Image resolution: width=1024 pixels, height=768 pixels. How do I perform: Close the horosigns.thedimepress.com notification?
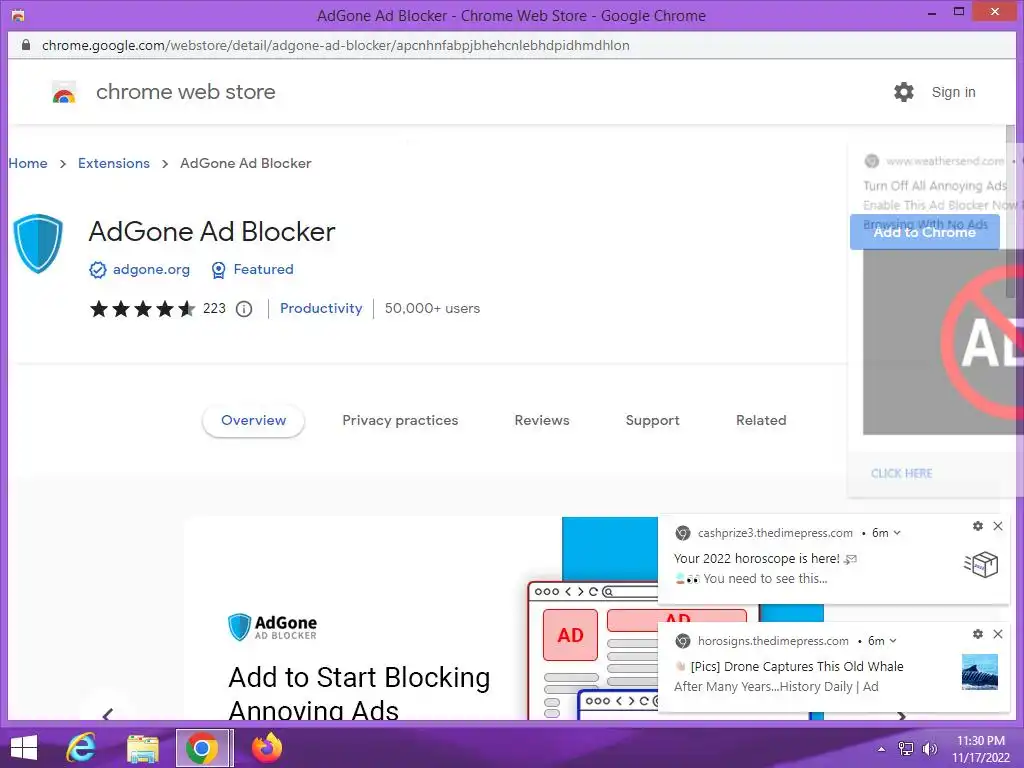point(998,633)
